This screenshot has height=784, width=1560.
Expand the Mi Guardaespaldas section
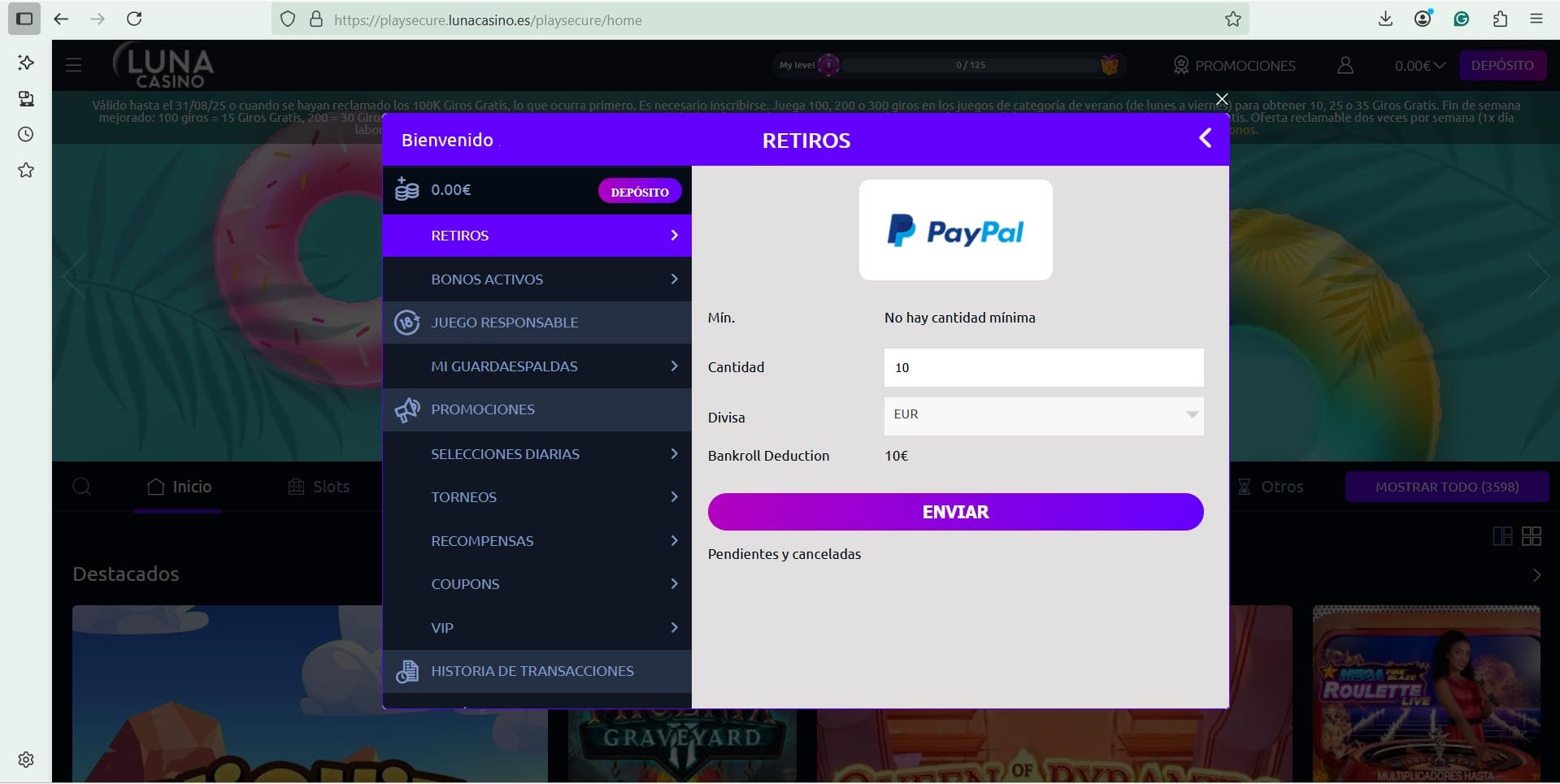[x=537, y=366]
